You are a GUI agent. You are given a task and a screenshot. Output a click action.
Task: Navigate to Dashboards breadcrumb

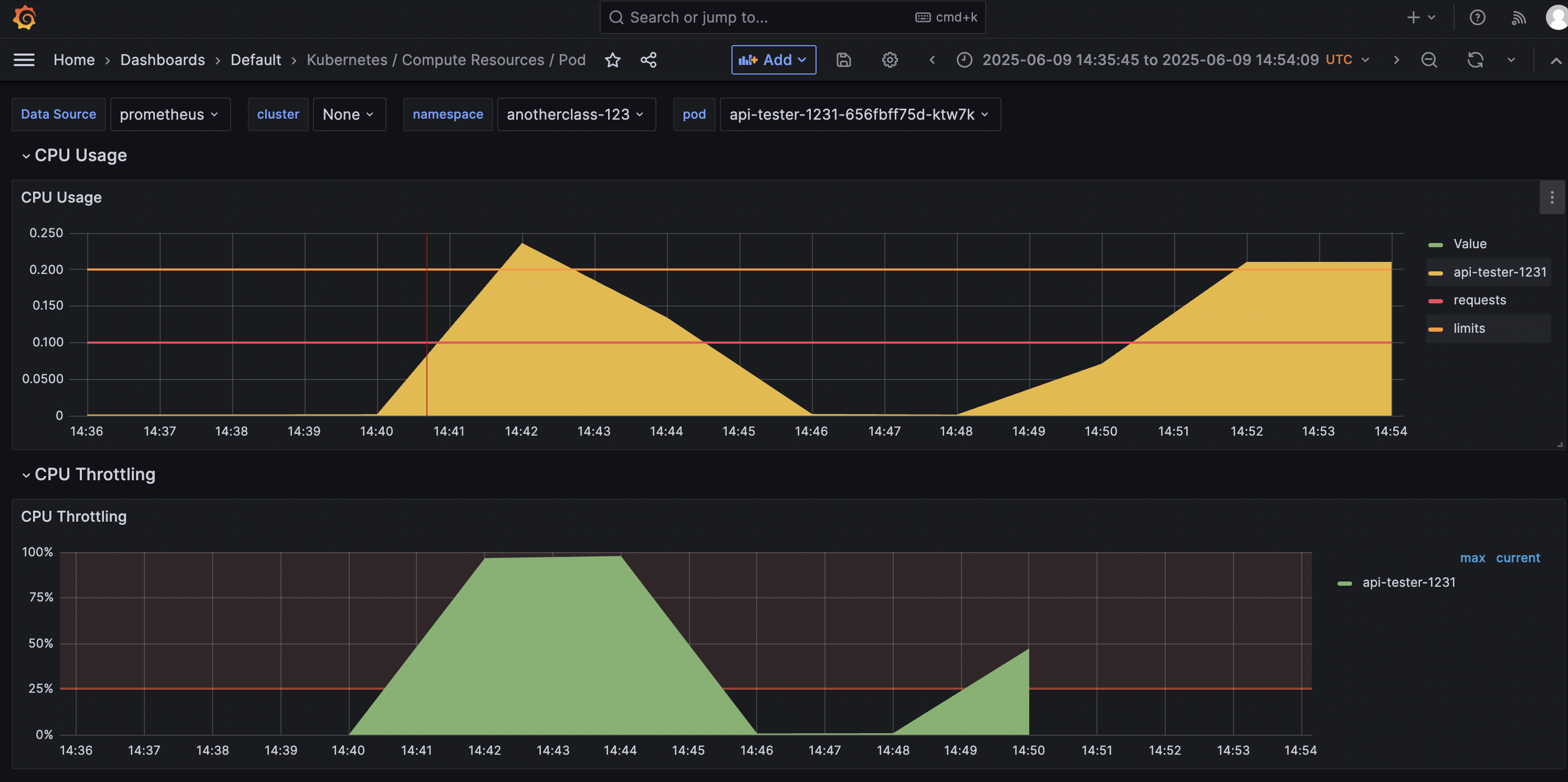point(162,60)
